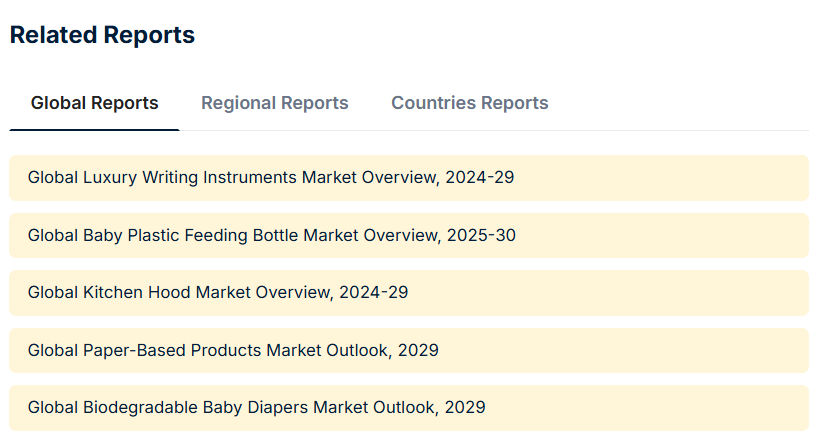Click empty yellow area of Kitchen Hood row
This screenshot has height=448, width=825.
(x=605, y=293)
